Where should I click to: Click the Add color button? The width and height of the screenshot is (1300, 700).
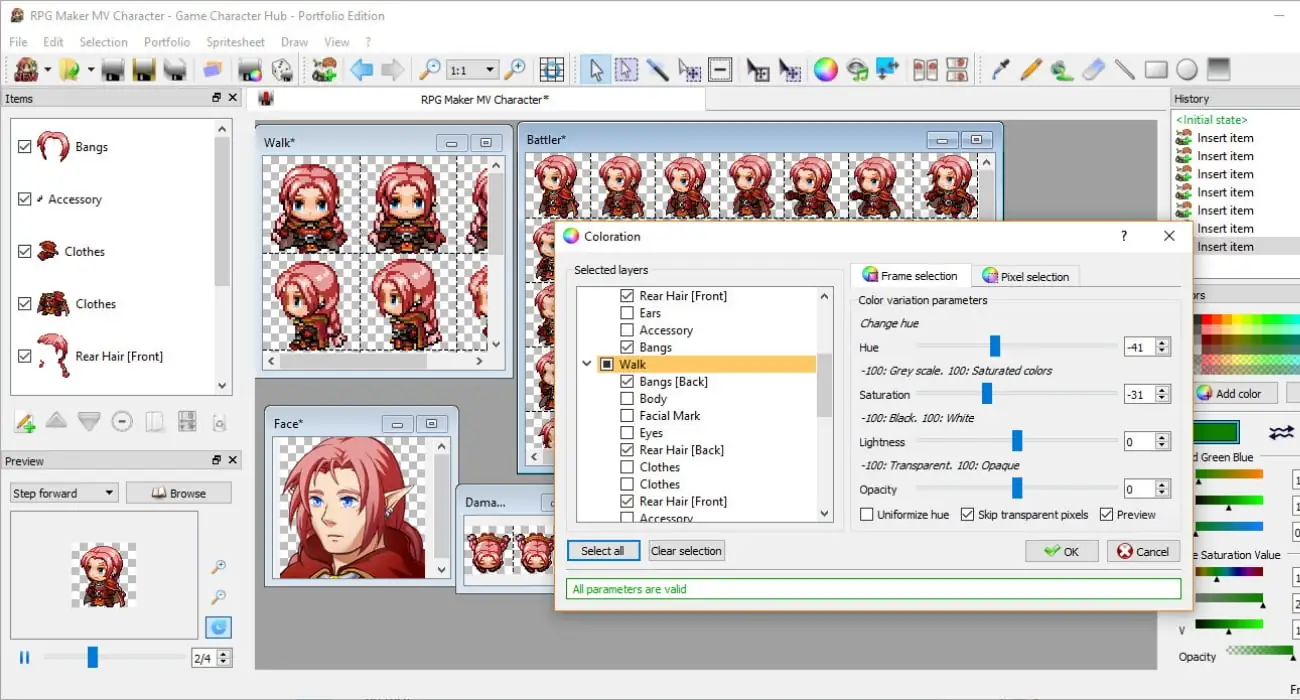[x=1236, y=393]
